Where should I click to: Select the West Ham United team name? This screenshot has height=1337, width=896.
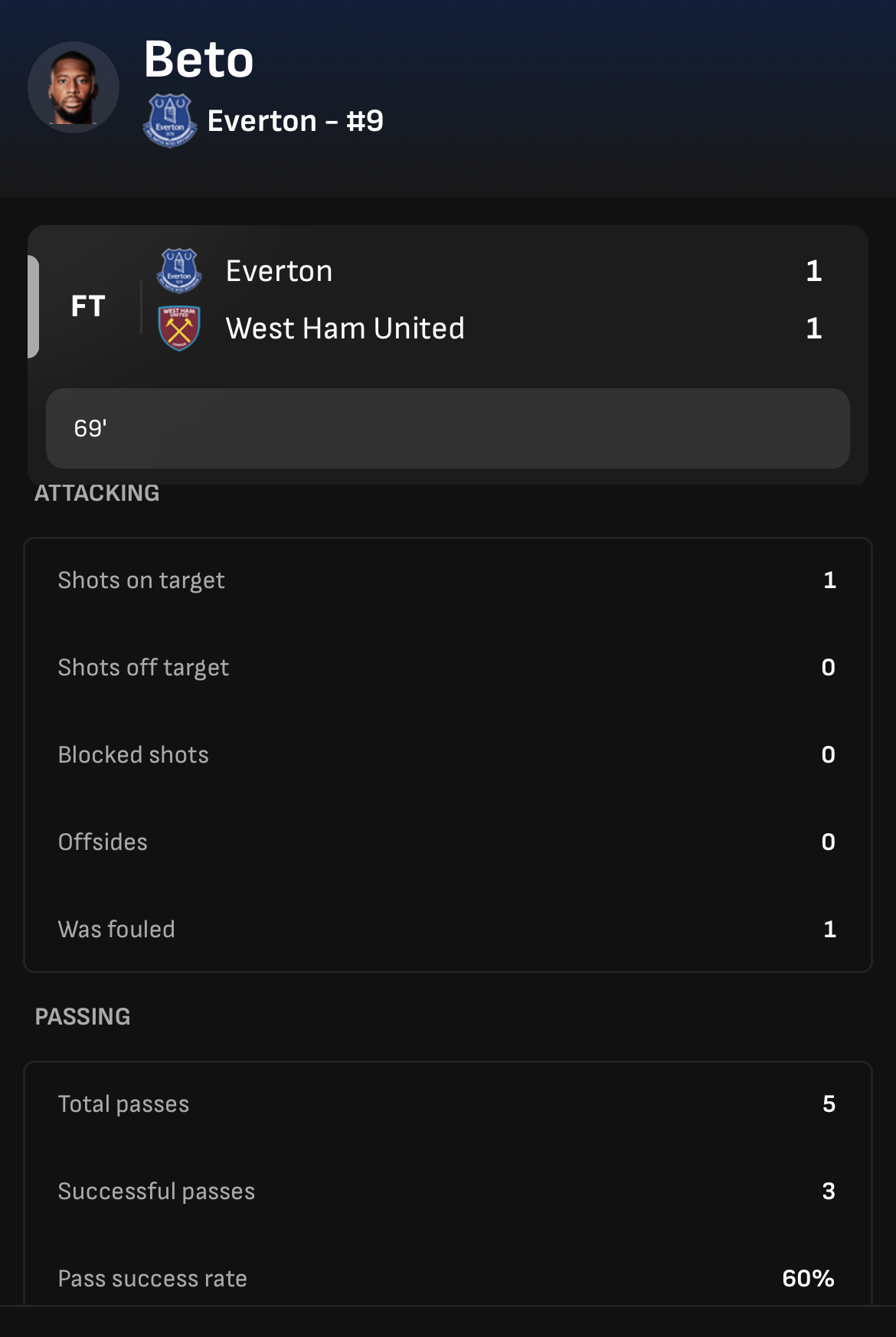pos(345,329)
